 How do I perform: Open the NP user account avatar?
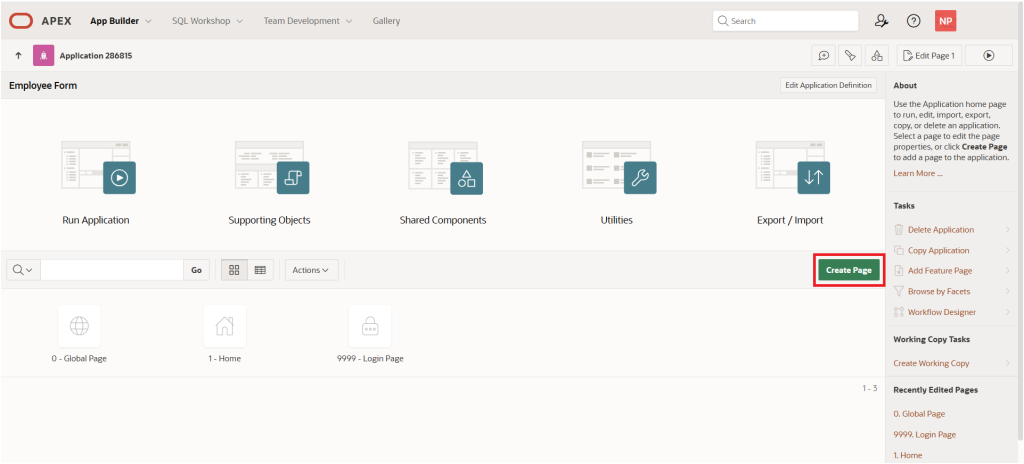tap(946, 21)
